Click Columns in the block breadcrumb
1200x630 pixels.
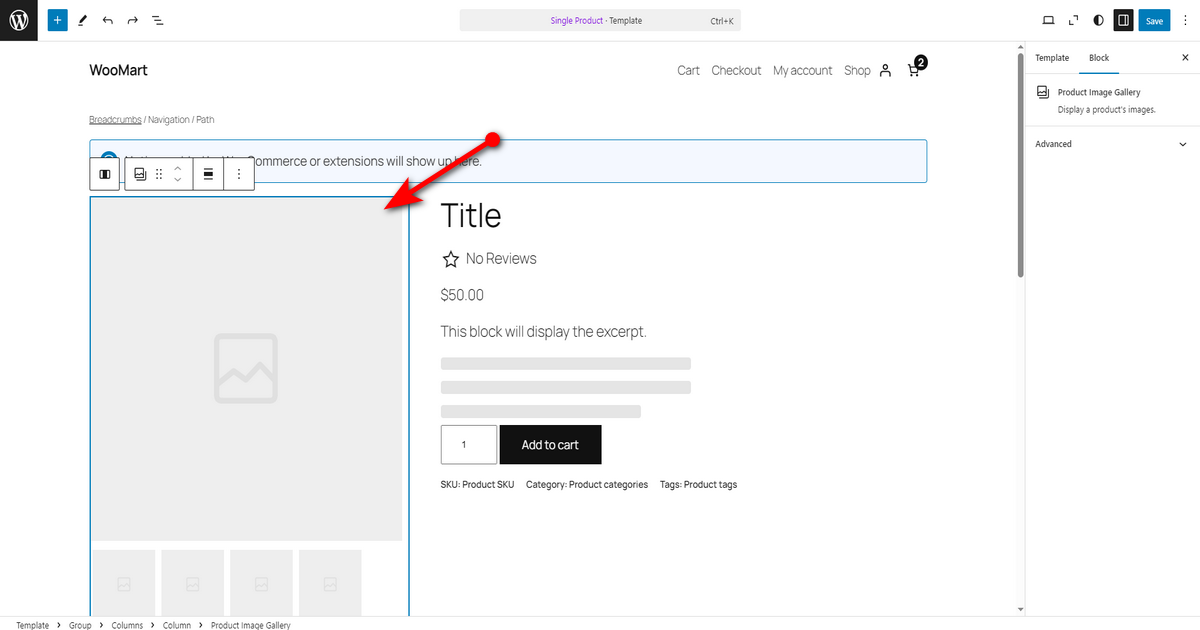(x=127, y=625)
